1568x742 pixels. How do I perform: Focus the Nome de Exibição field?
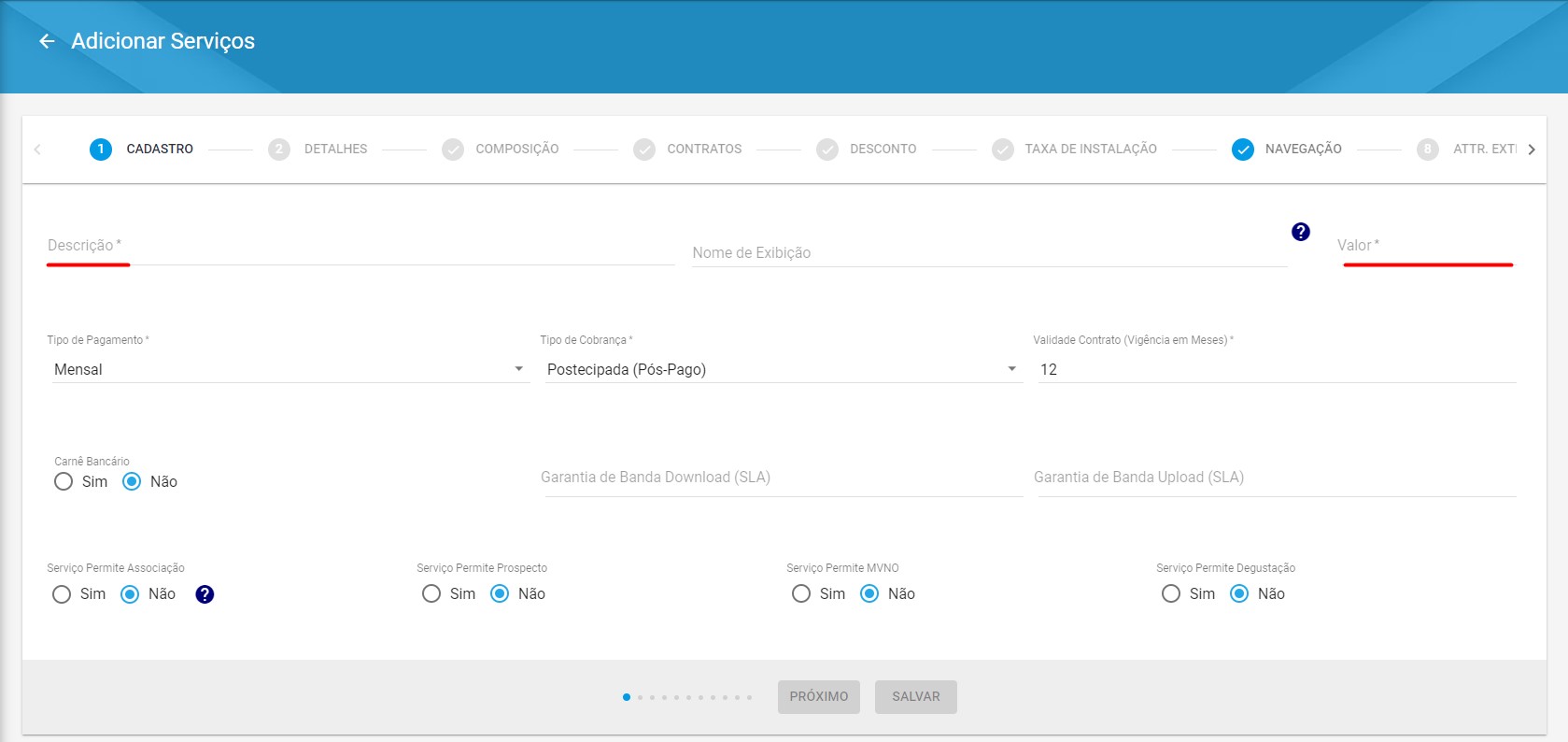pyautogui.click(x=990, y=252)
